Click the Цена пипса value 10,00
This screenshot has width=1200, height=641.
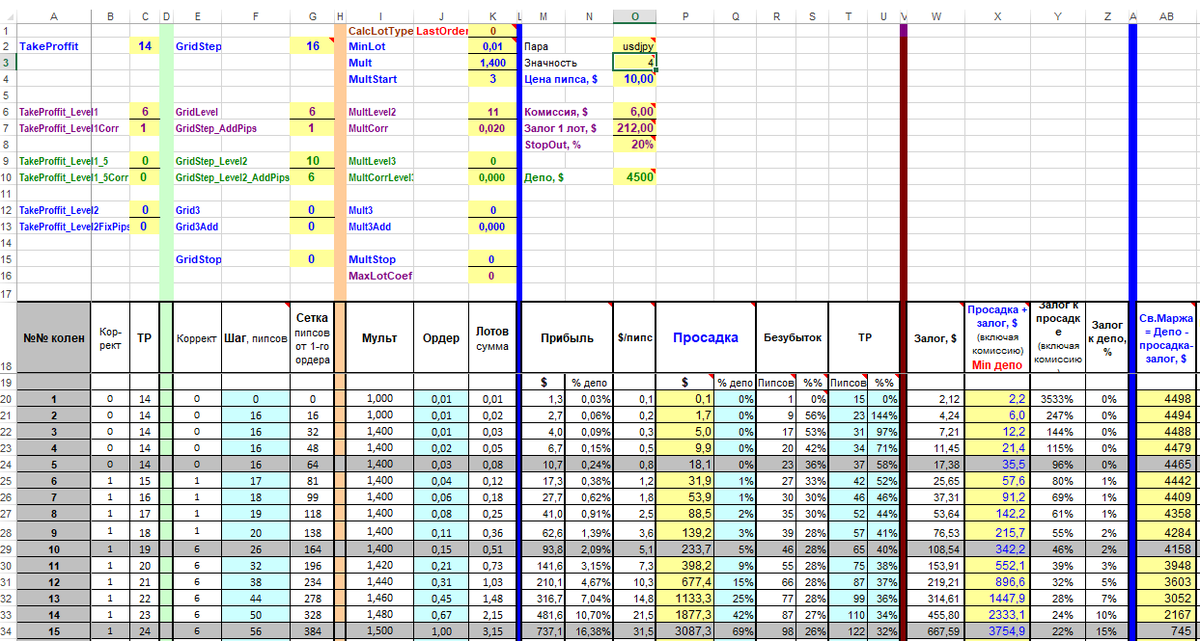pos(636,78)
